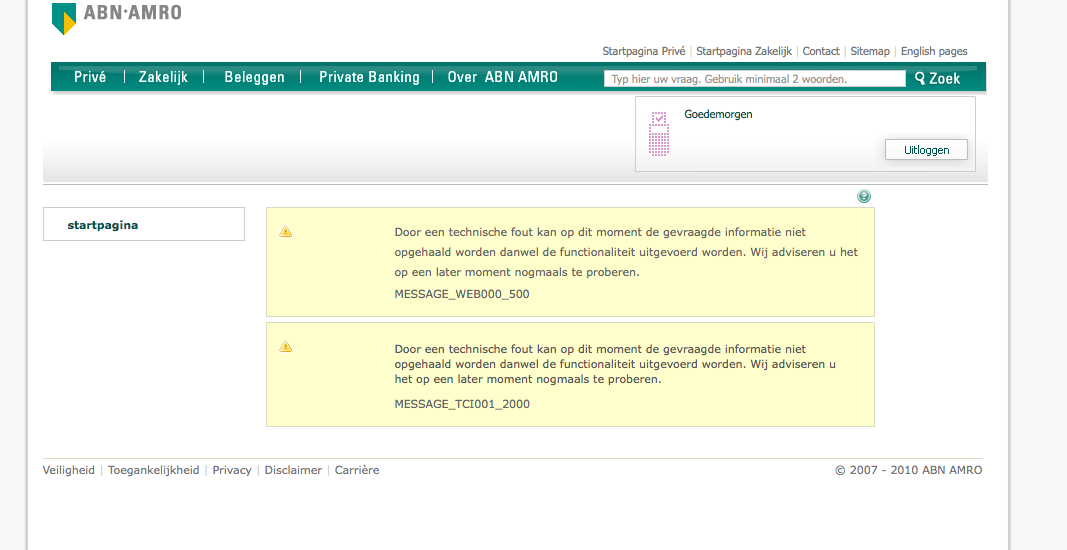This screenshot has width=1067, height=550.
Task: Open the Startpagina Privé link
Action: [x=643, y=51]
